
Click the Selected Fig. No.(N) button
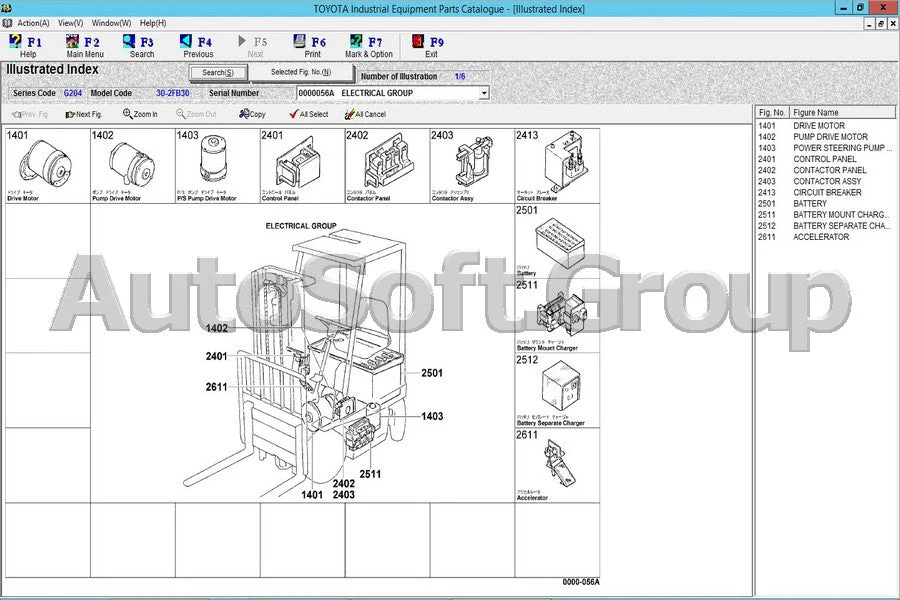tap(301, 73)
